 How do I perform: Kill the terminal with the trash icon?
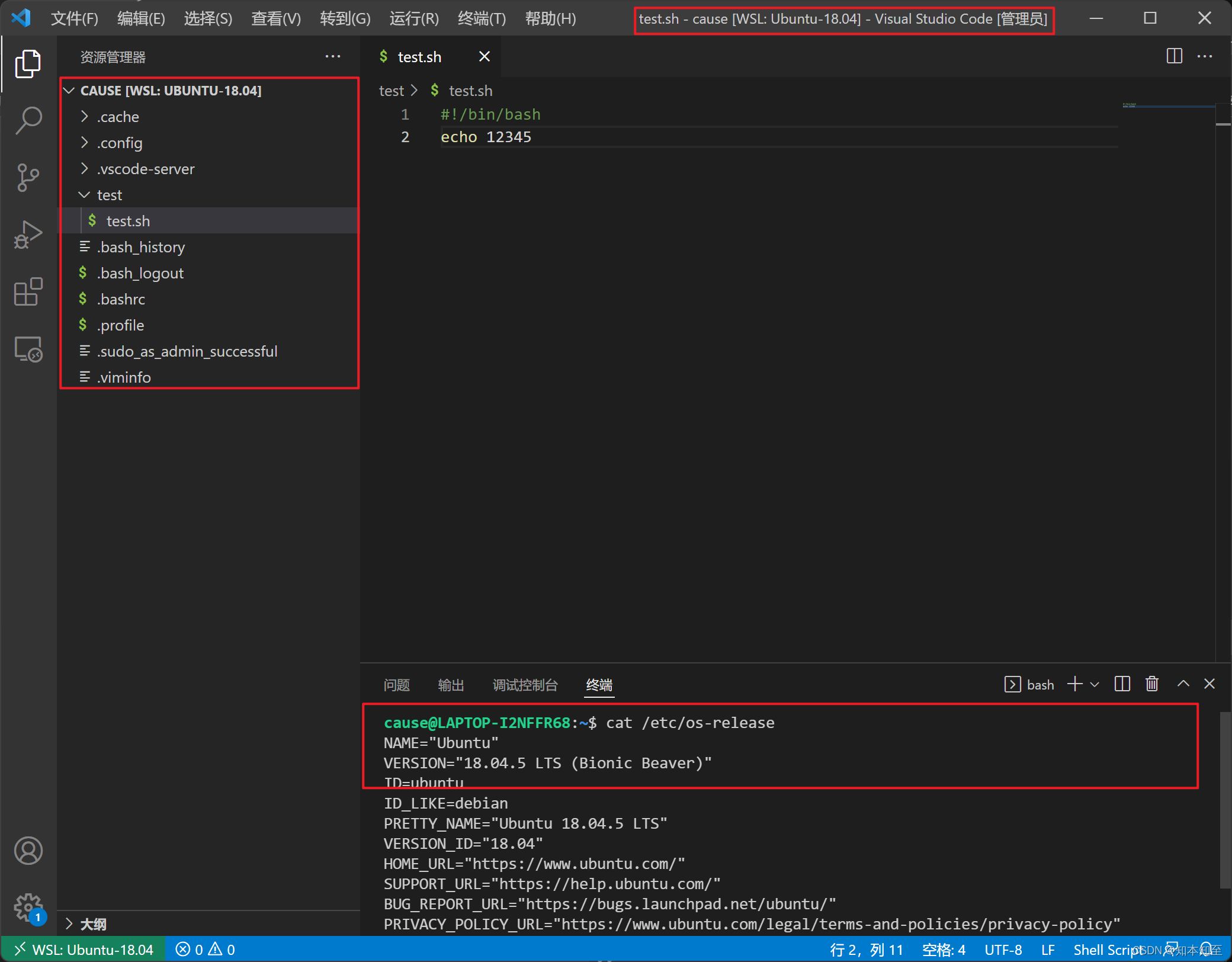coord(1151,684)
